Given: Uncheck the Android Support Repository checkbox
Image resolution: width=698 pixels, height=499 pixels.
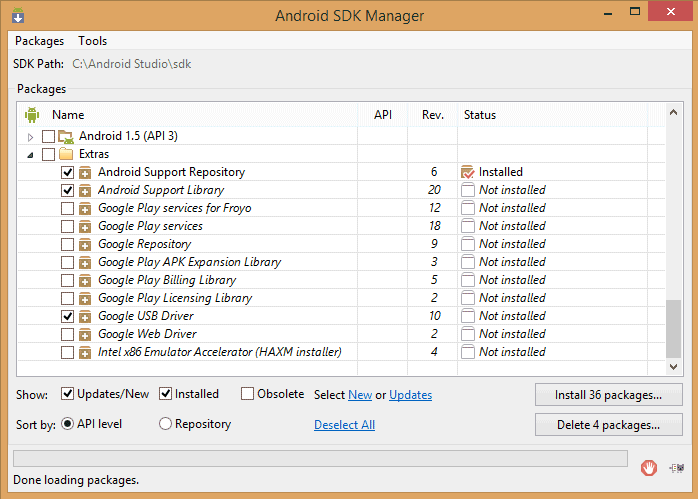Looking at the screenshot, I should tap(67, 172).
